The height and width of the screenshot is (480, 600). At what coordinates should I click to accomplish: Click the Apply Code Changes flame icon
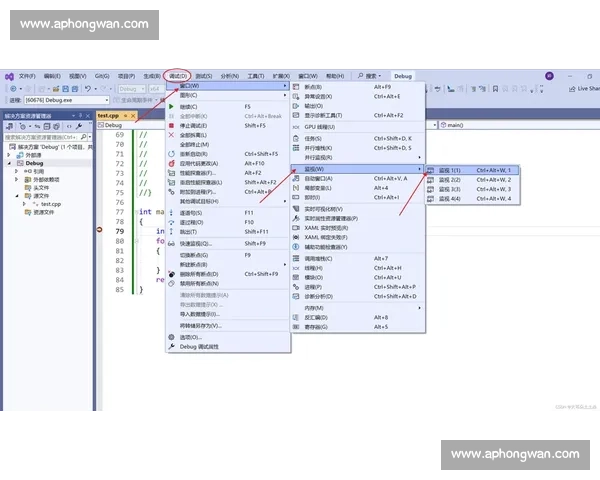(x=171, y=163)
